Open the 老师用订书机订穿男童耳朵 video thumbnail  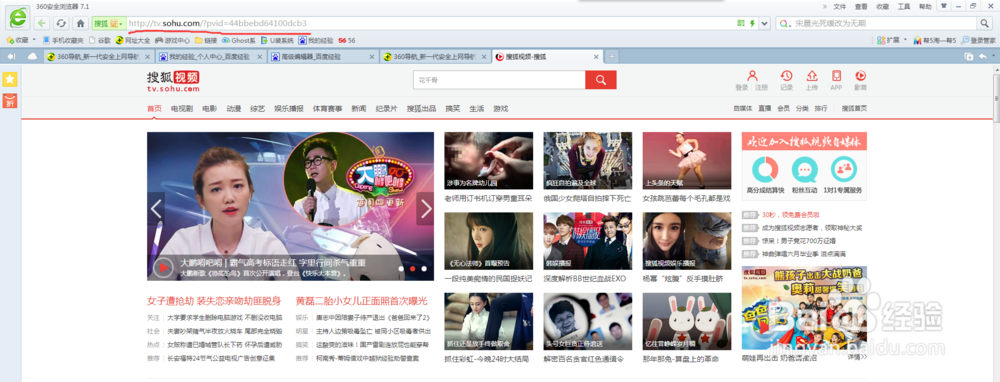[x=489, y=161]
